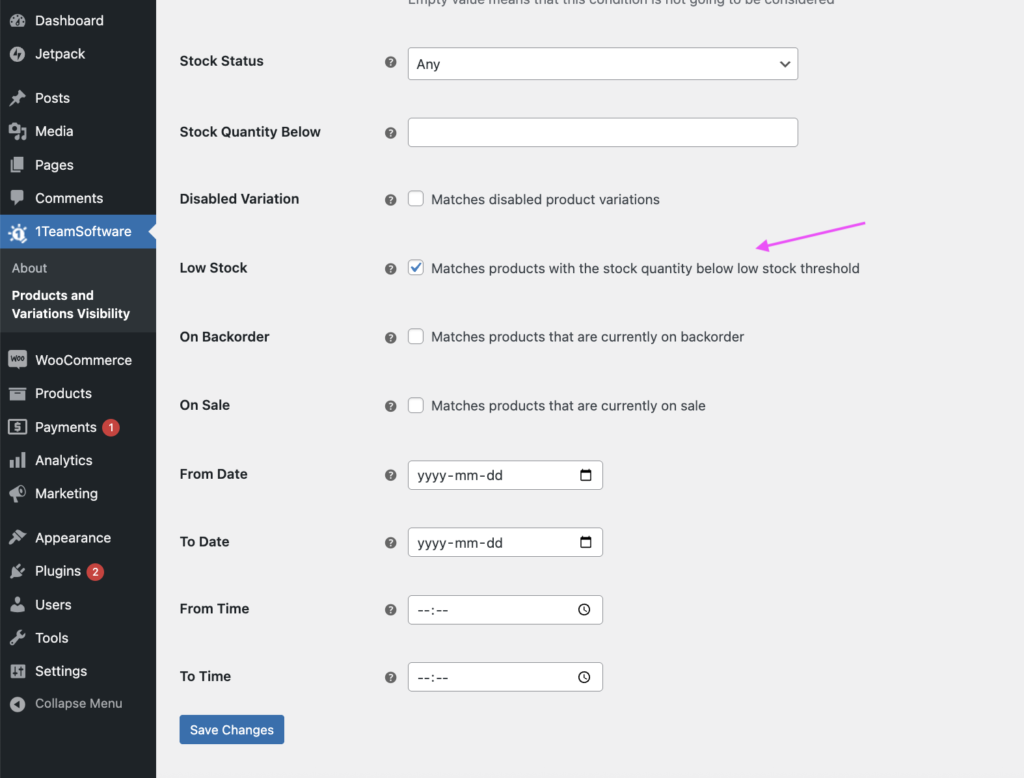The image size is (1024, 778).
Task: Open the Payments menu item
Action: (65, 427)
